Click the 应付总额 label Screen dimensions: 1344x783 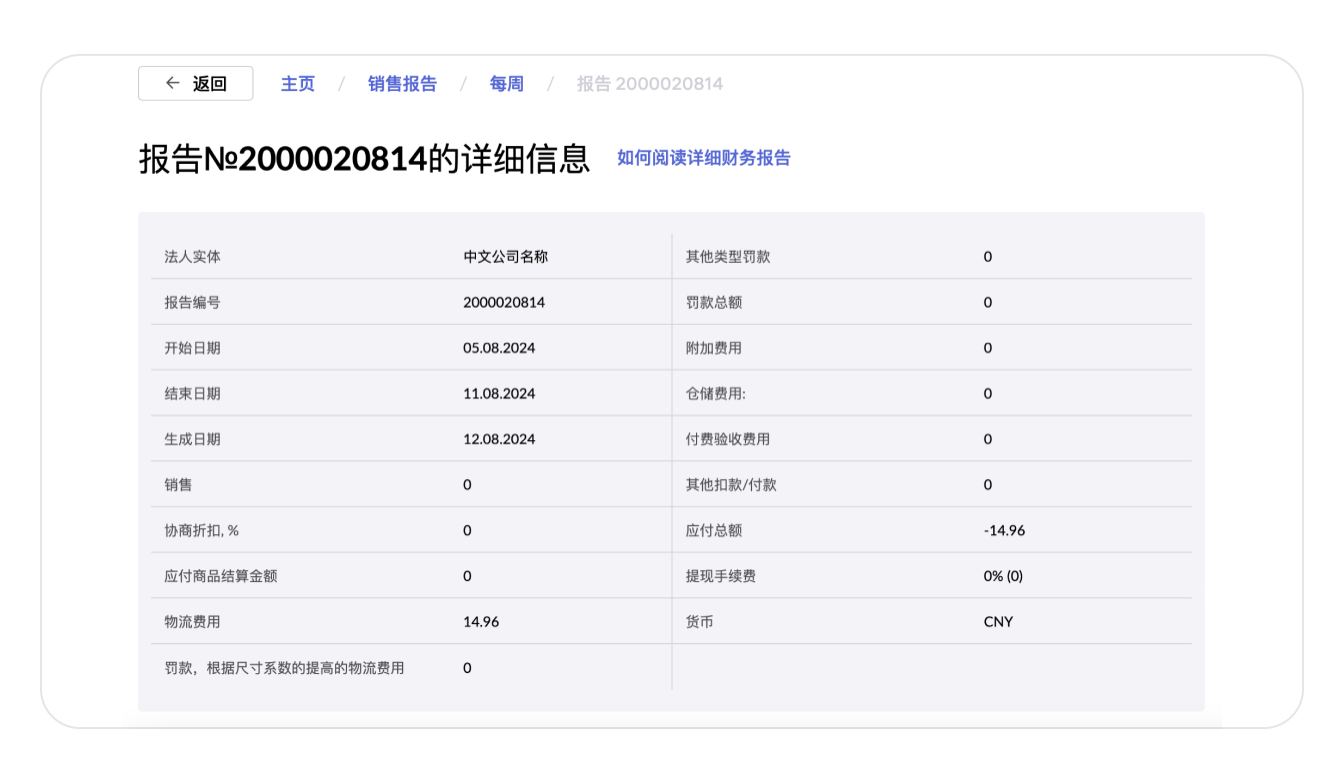tap(714, 531)
